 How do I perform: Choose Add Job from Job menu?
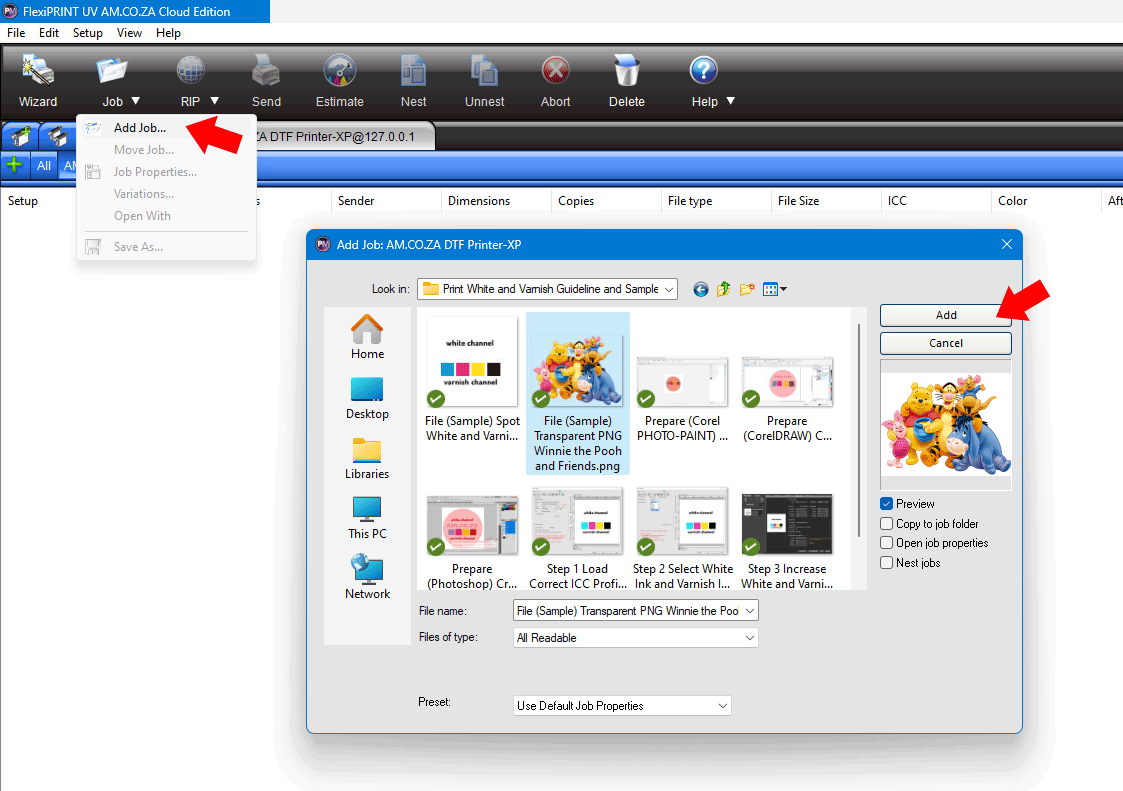pyautogui.click(x=140, y=128)
